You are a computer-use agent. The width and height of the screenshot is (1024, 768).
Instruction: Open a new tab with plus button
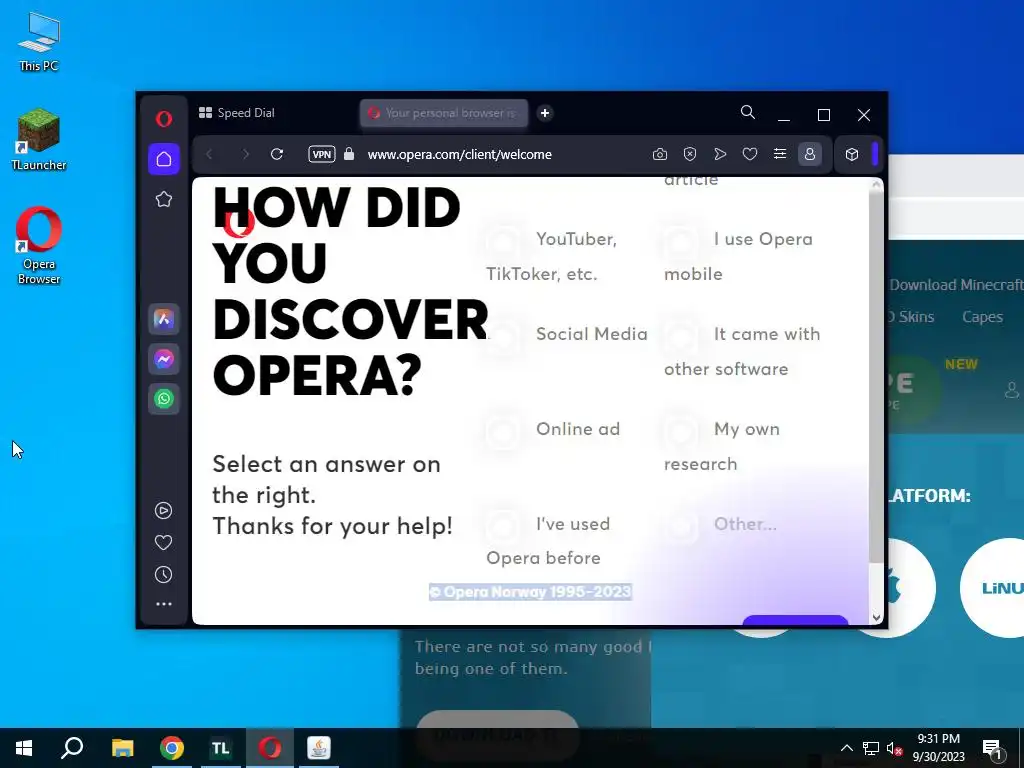545,113
